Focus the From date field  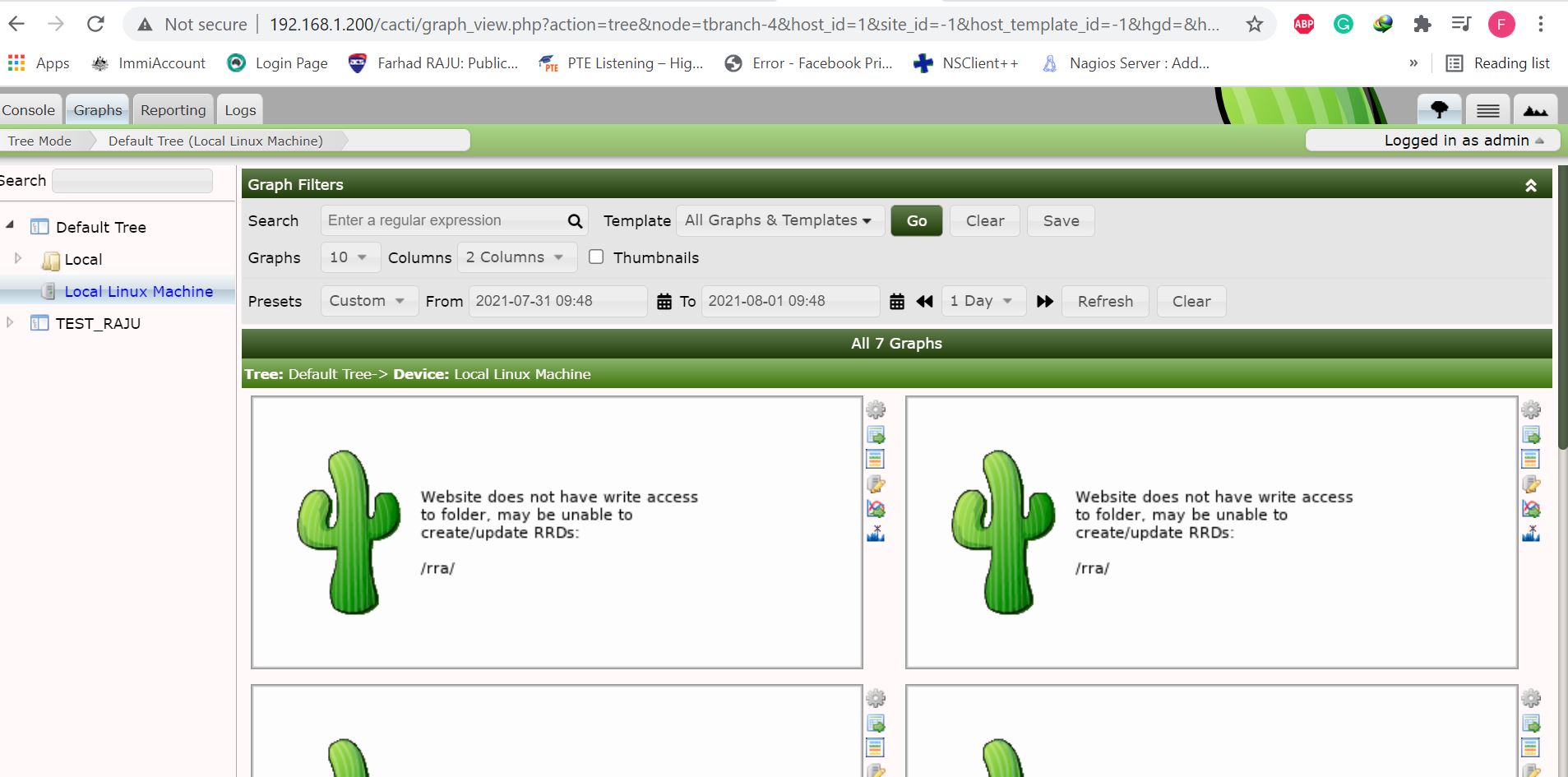(558, 301)
